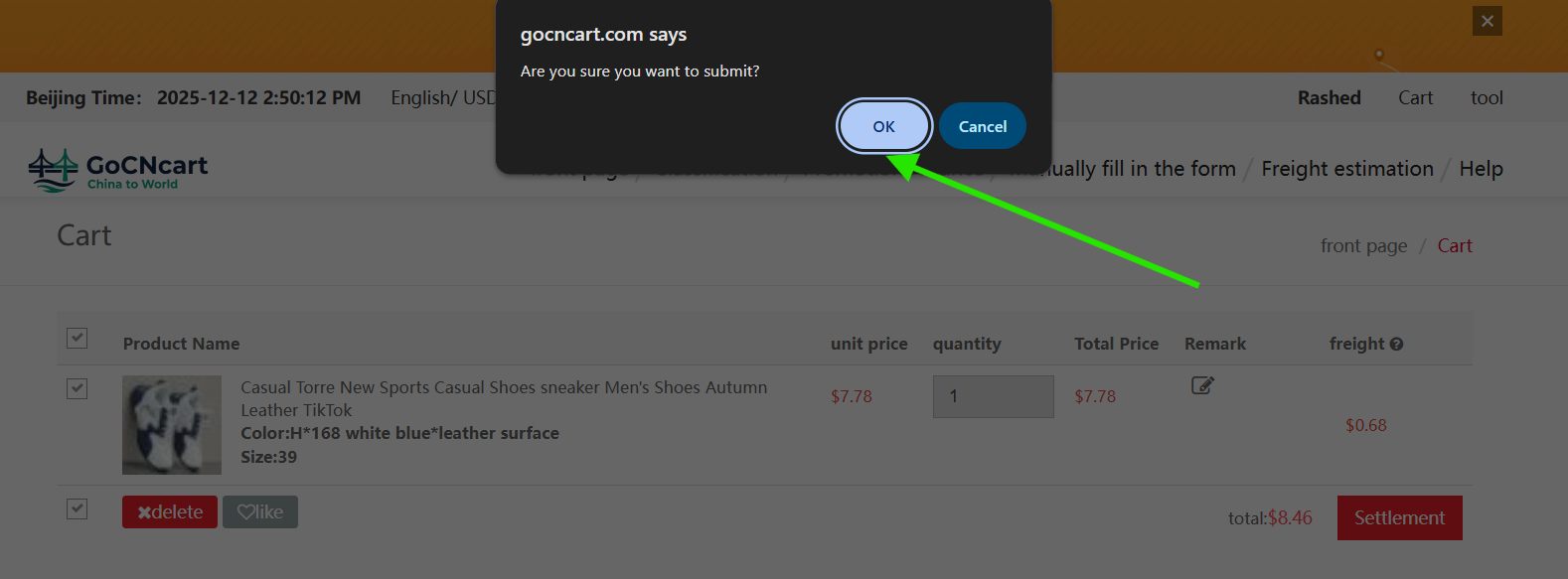Expand the Freight estimation menu
The image size is (1568, 579).
tap(1346, 169)
